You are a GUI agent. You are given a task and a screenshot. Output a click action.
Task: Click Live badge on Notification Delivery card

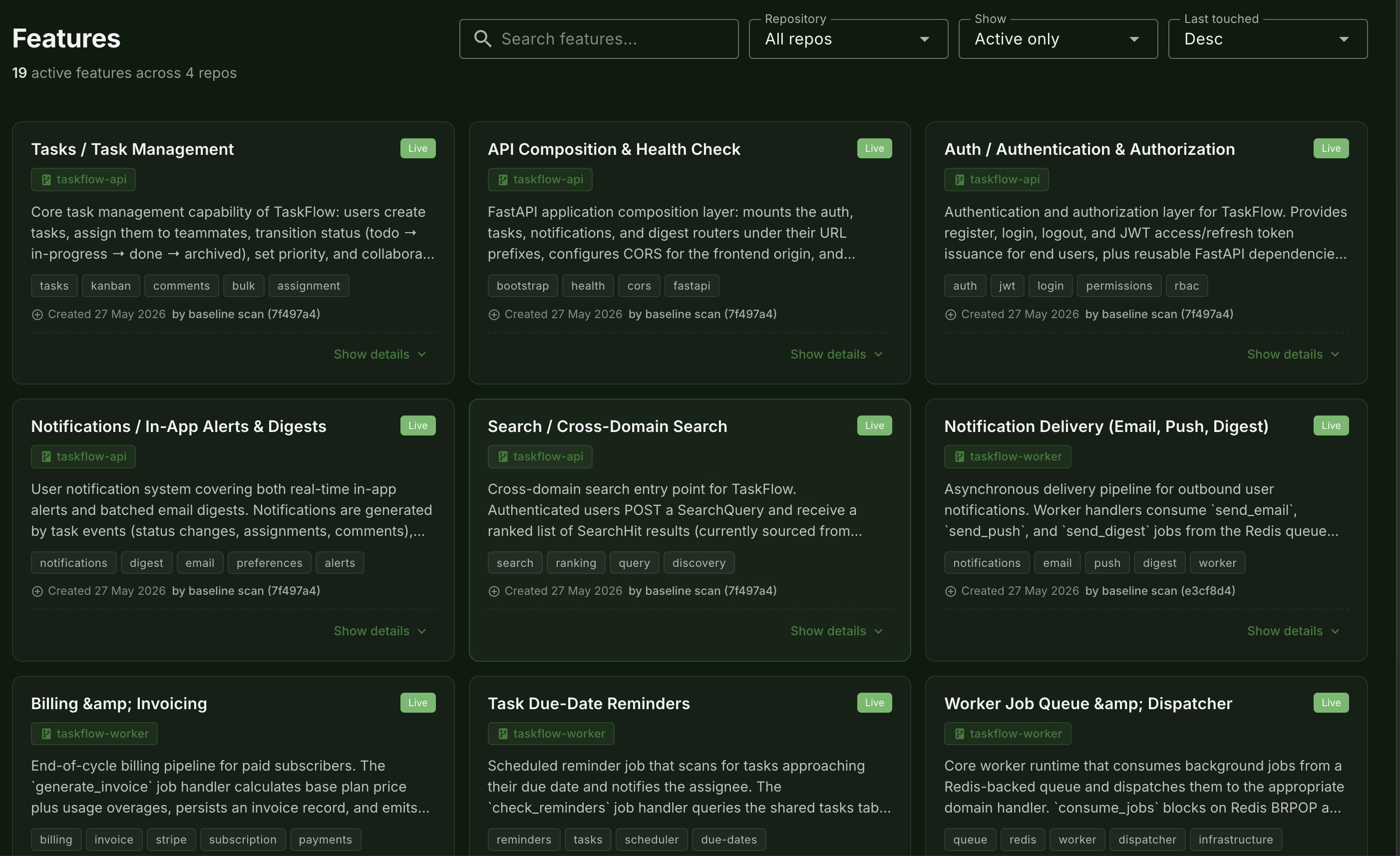(1331, 425)
